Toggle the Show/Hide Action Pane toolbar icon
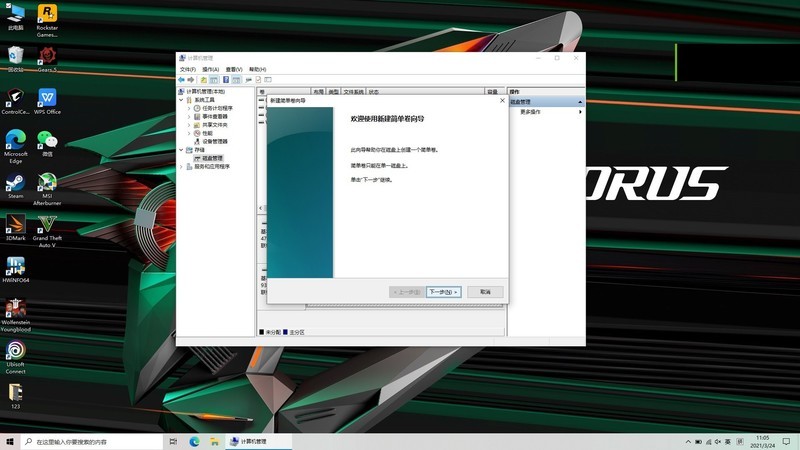This screenshot has width=800, height=450. (236, 80)
